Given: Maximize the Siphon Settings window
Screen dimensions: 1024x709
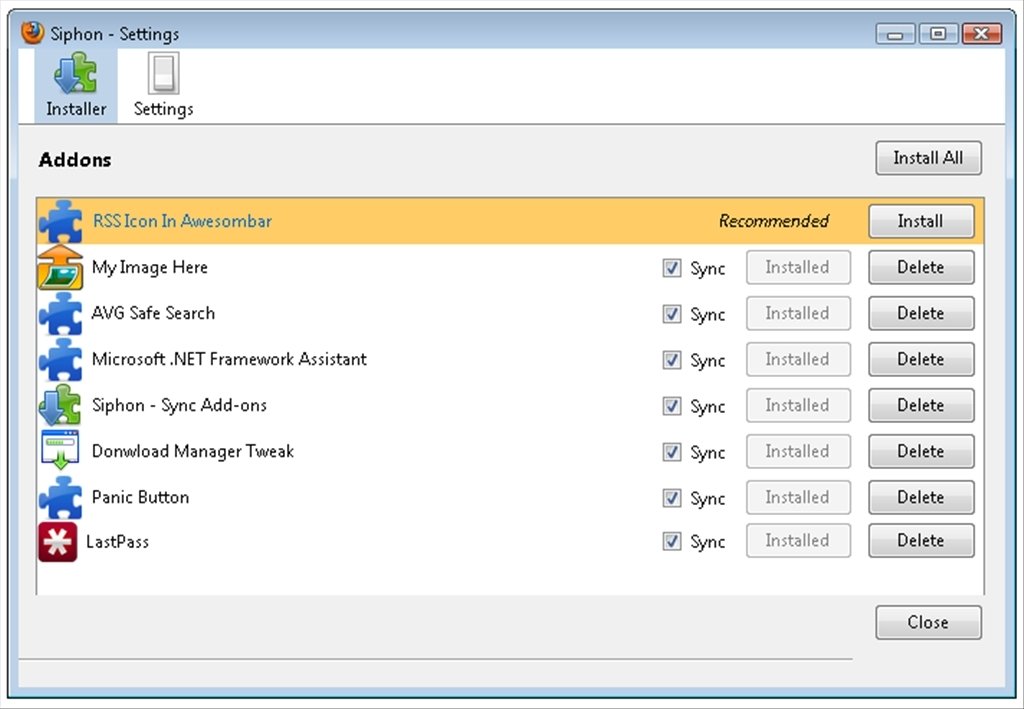Looking at the screenshot, I should (x=938, y=33).
